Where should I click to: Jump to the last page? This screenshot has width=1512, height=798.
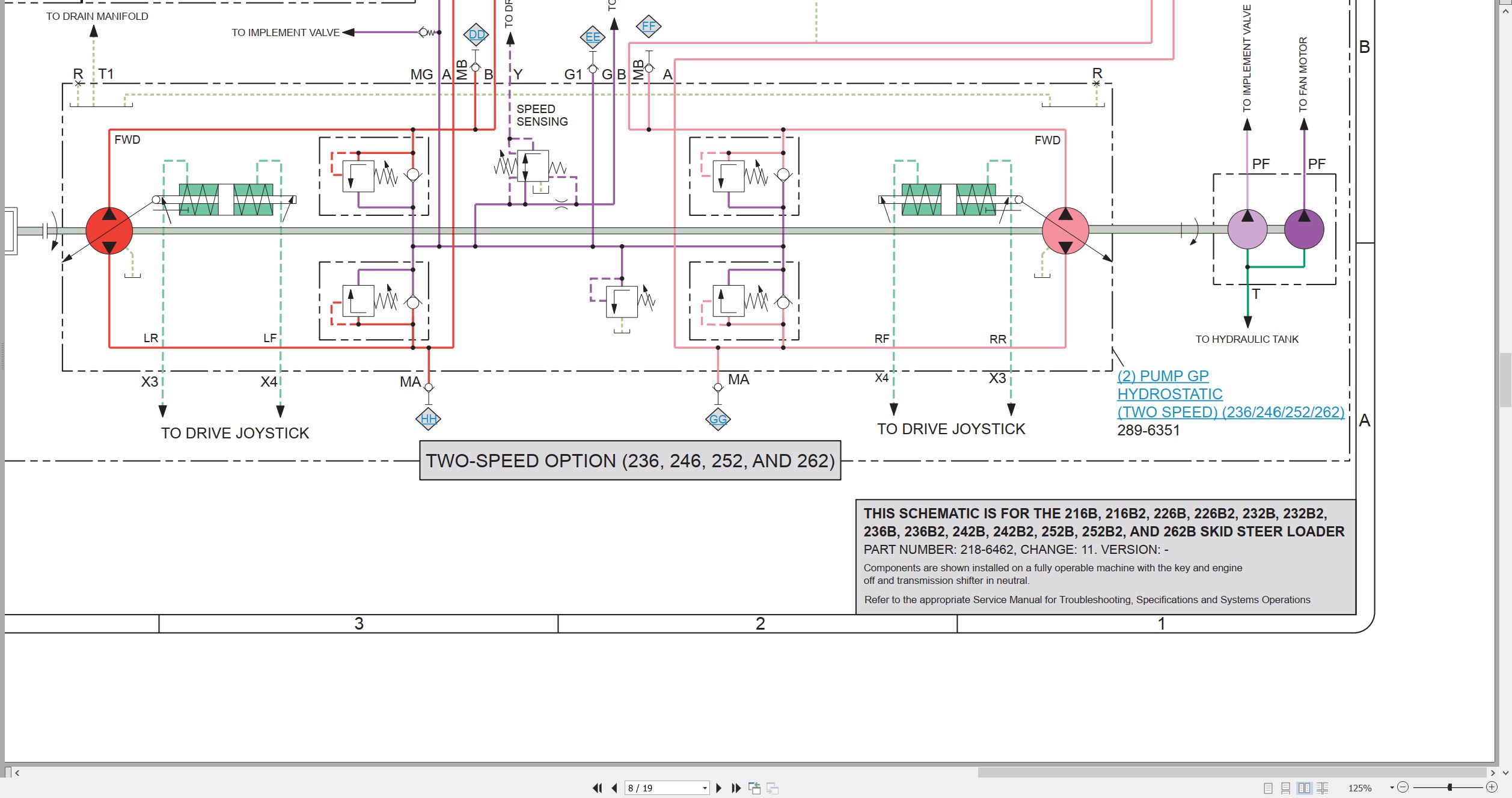(x=736, y=788)
